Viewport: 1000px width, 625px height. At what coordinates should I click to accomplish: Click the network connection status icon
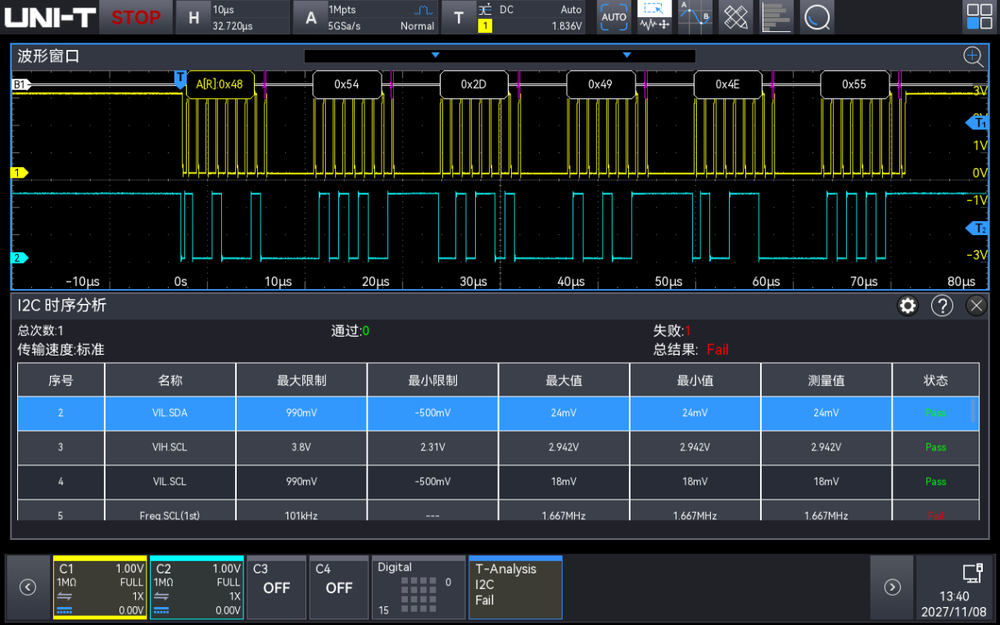[x=972, y=573]
